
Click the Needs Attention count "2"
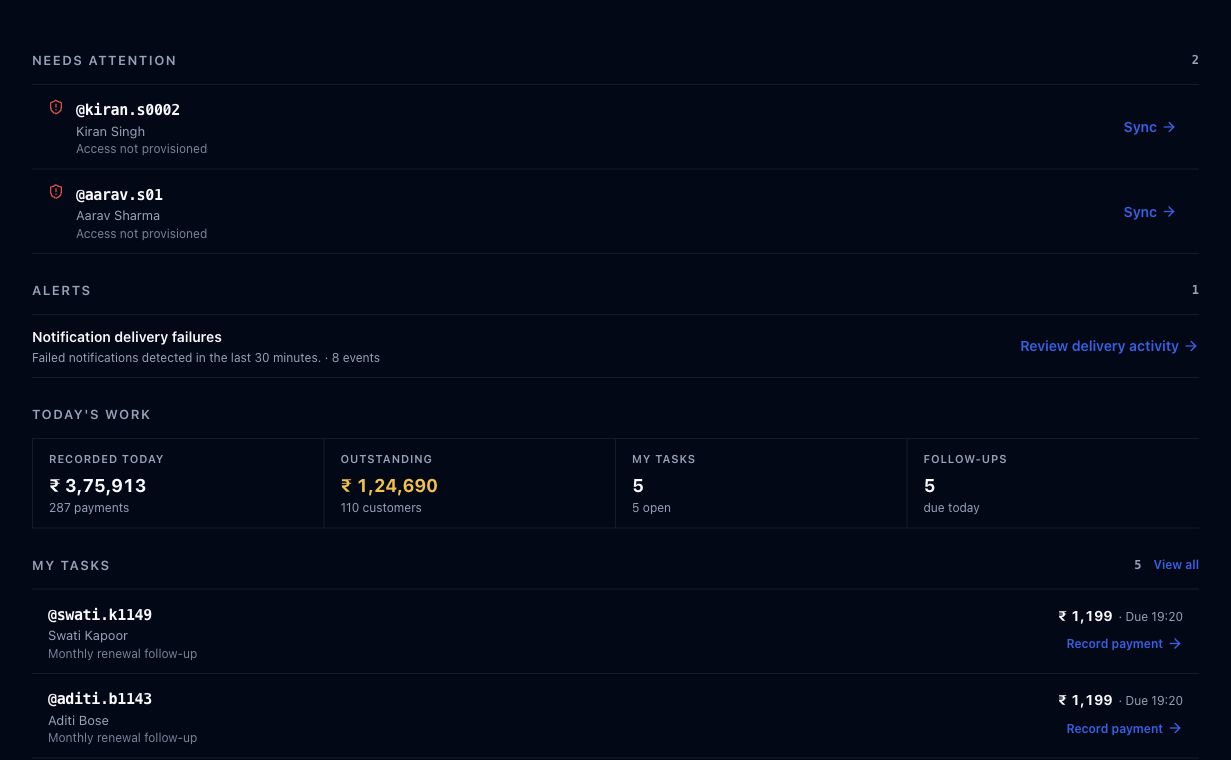pyautogui.click(x=1195, y=60)
